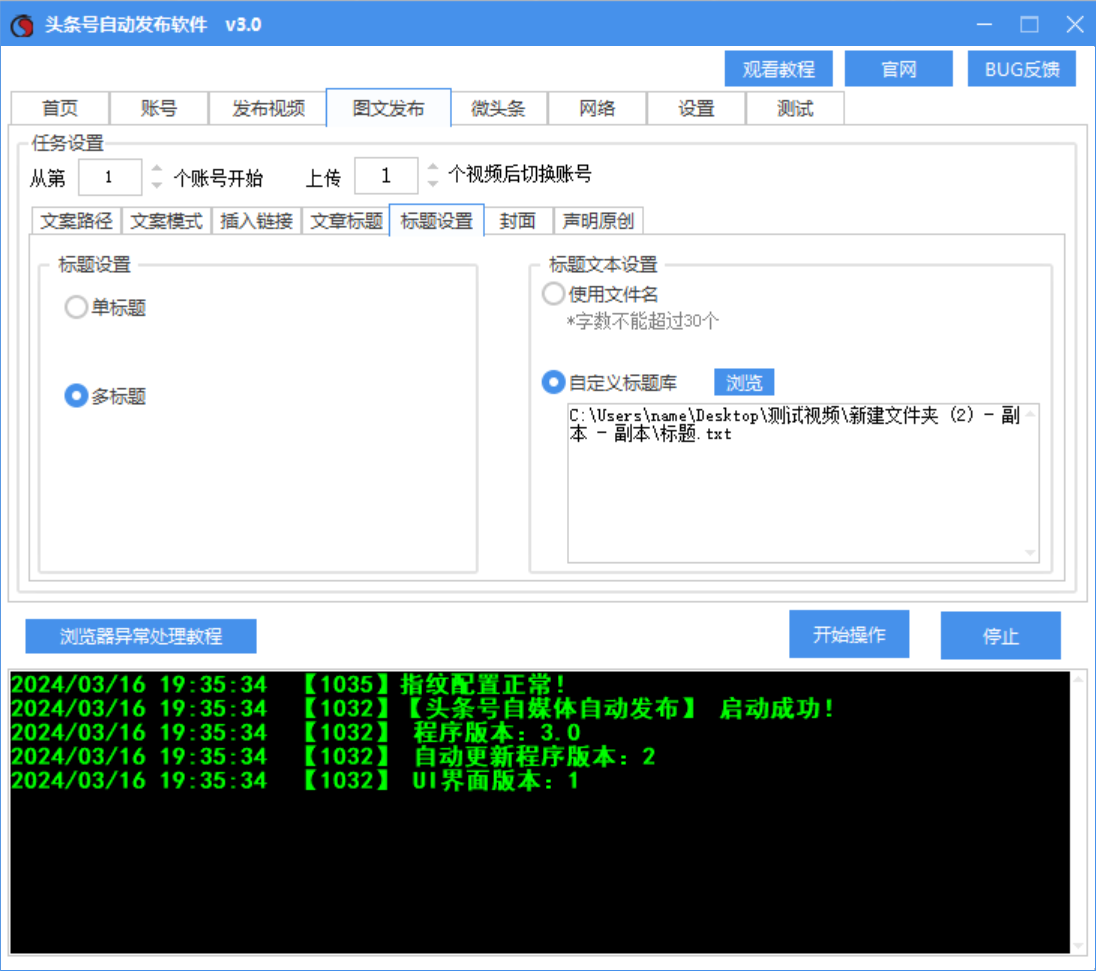Viewport: 1096px width, 971px height.
Task: Open the 文案路径 sub-tab
Action: point(76,221)
